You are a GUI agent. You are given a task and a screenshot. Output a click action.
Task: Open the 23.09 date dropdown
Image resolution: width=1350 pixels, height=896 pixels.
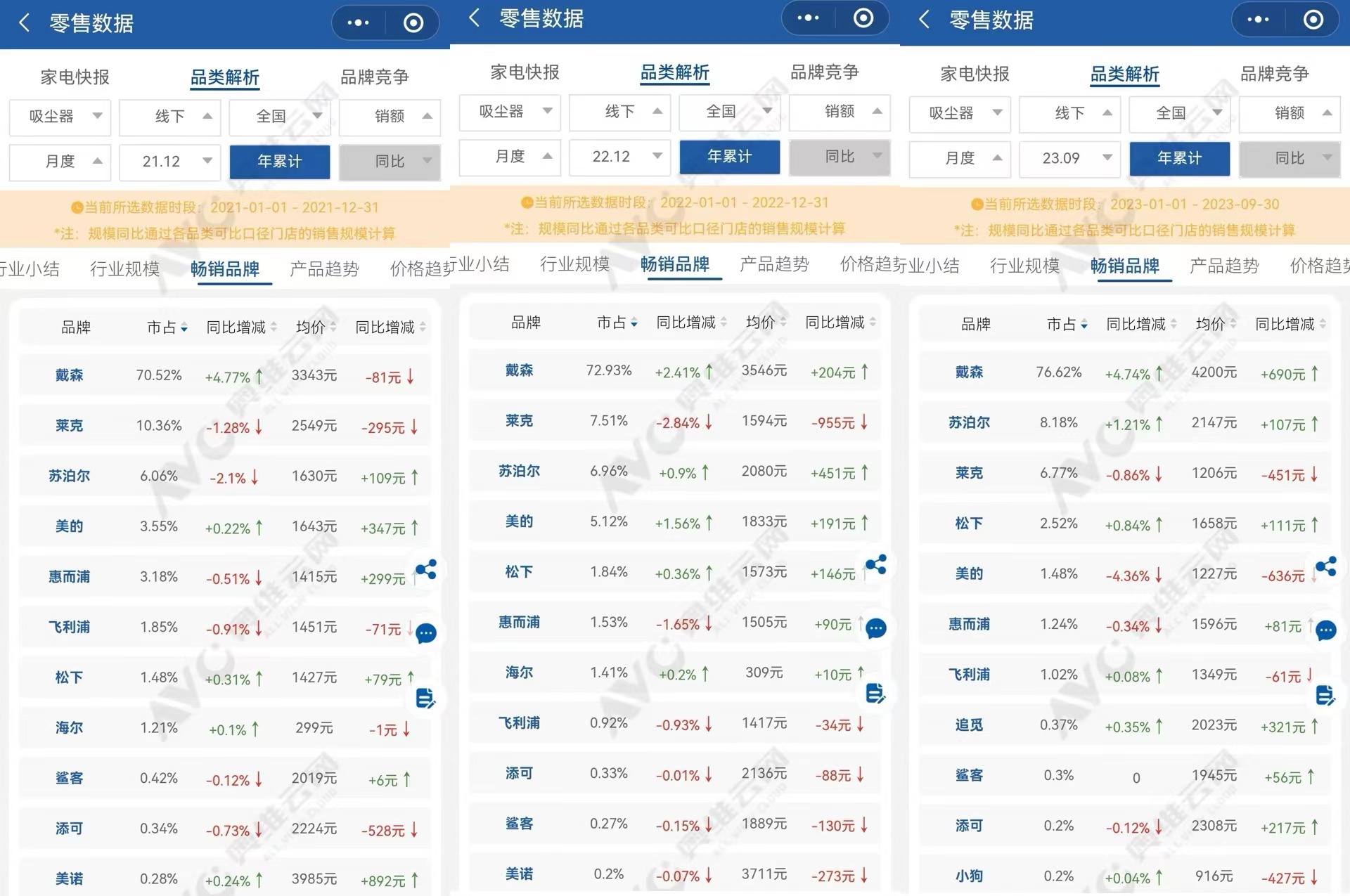[x=1070, y=158]
